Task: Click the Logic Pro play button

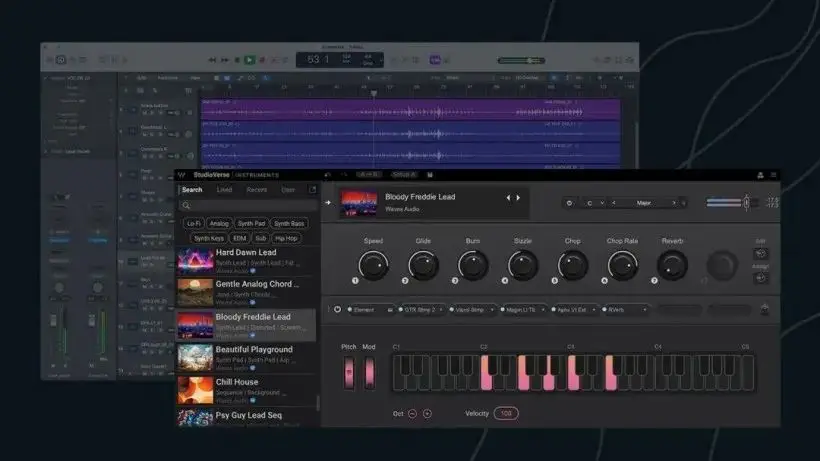Action: 249,60
